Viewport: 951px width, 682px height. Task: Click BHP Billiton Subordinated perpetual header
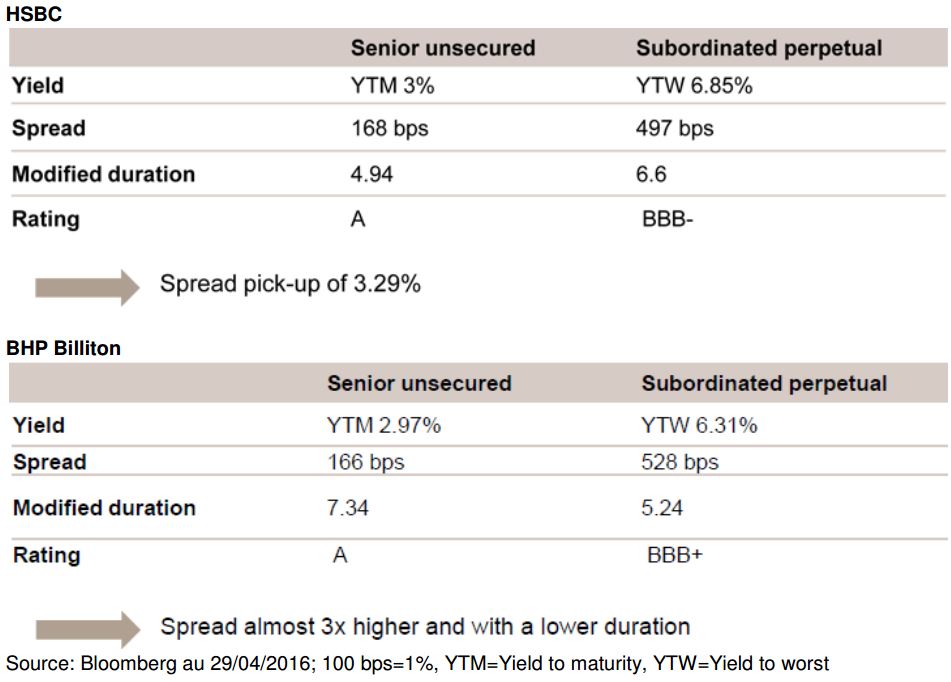[764, 383]
